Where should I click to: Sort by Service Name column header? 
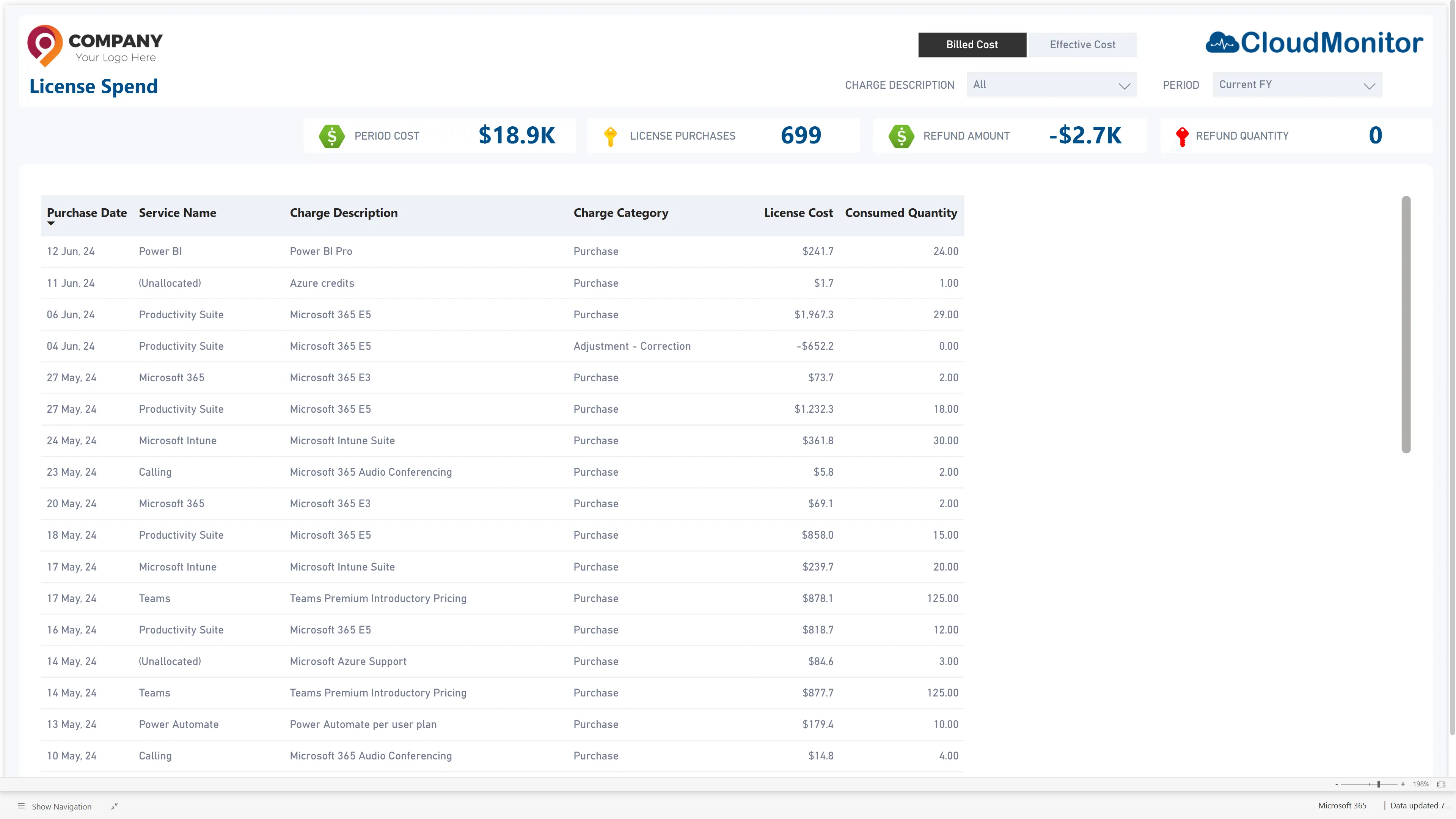coord(177,213)
